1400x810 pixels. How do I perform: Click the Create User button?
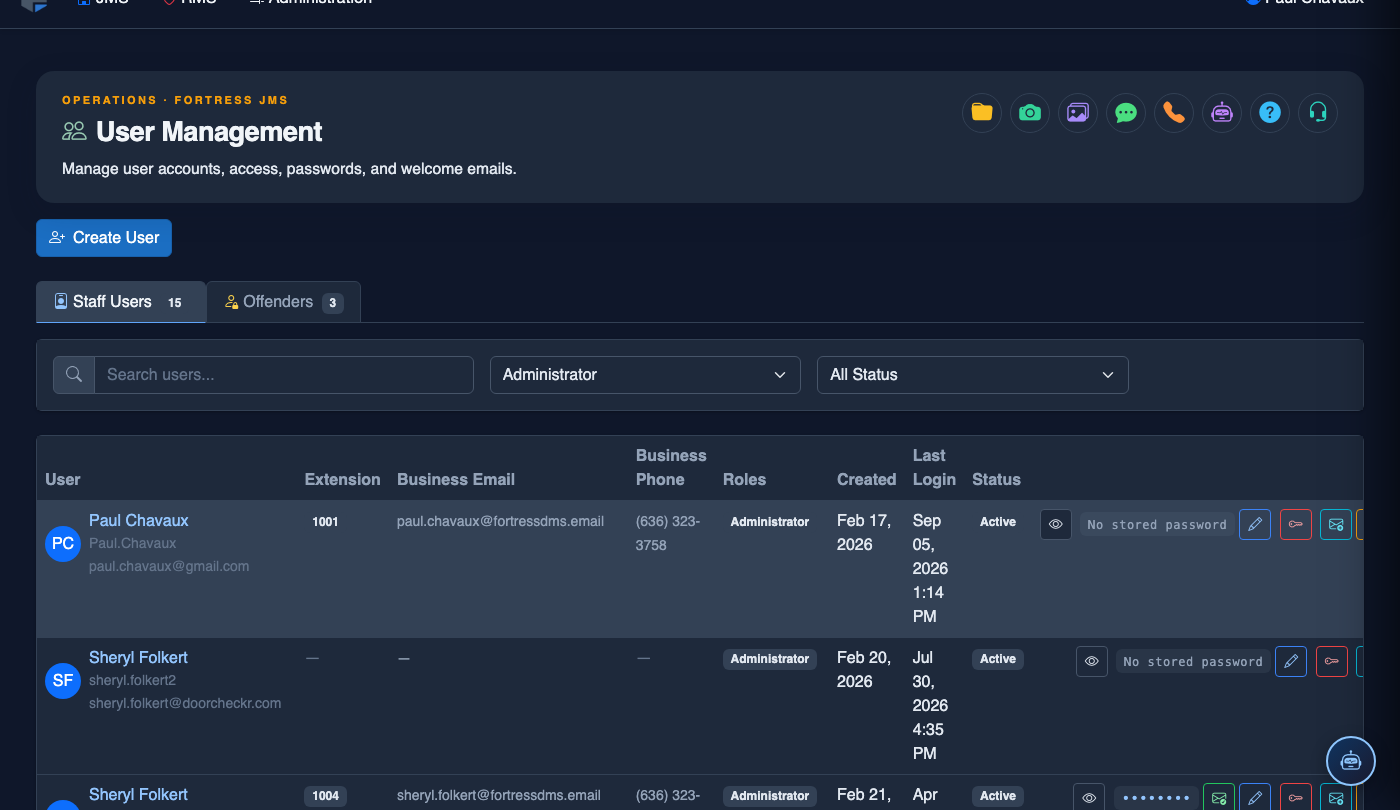click(104, 238)
